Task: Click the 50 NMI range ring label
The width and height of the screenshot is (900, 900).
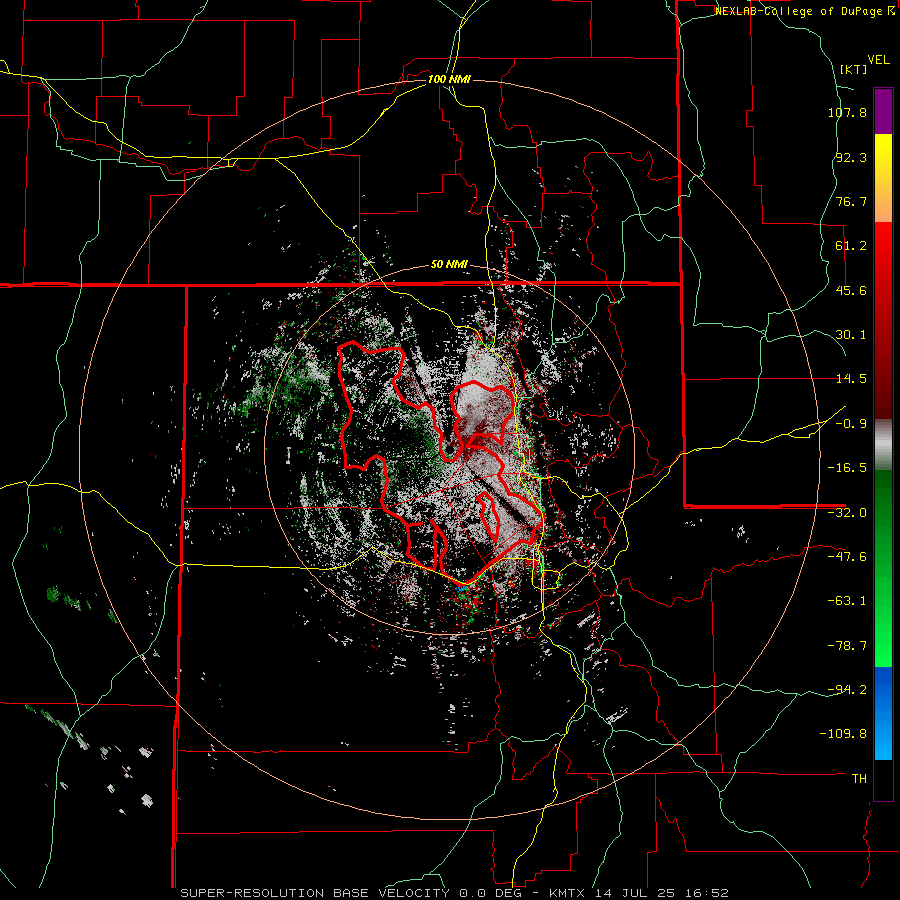Action: (x=449, y=265)
